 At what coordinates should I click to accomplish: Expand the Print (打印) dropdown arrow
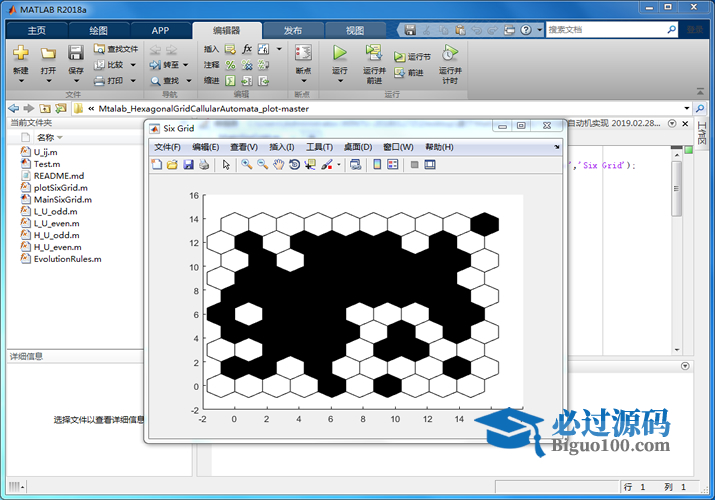(x=130, y=81)
